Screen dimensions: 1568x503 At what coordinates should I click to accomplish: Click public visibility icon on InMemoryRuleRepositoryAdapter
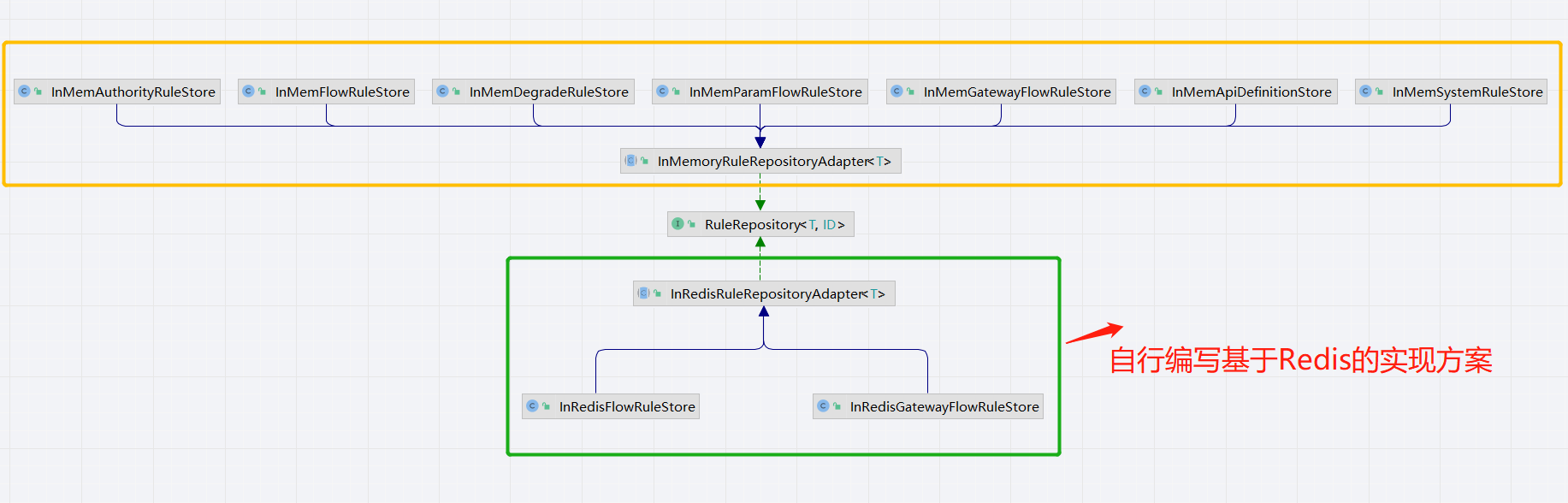point(644,161)
